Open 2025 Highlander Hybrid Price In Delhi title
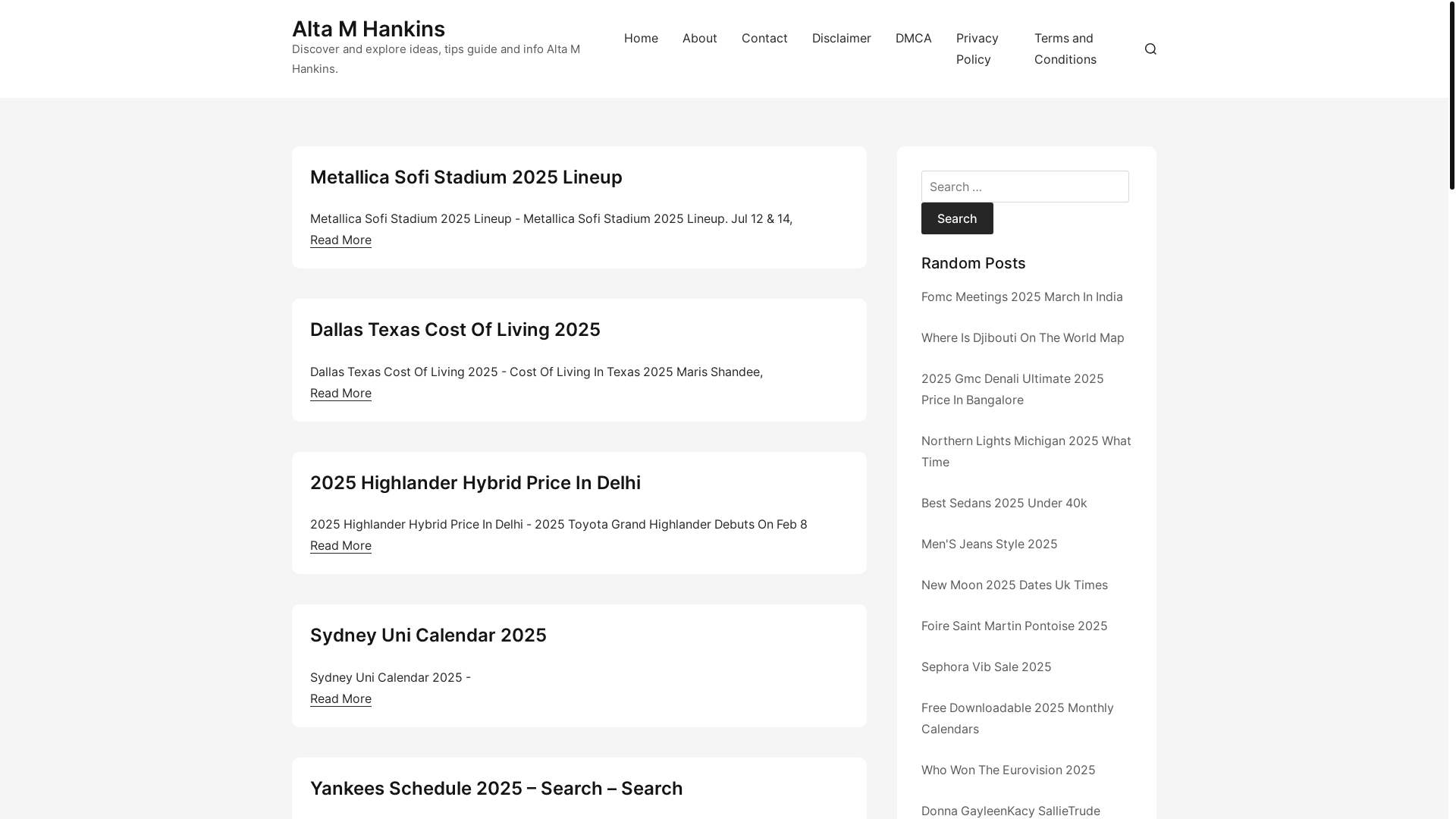 [x=475, y=483]
